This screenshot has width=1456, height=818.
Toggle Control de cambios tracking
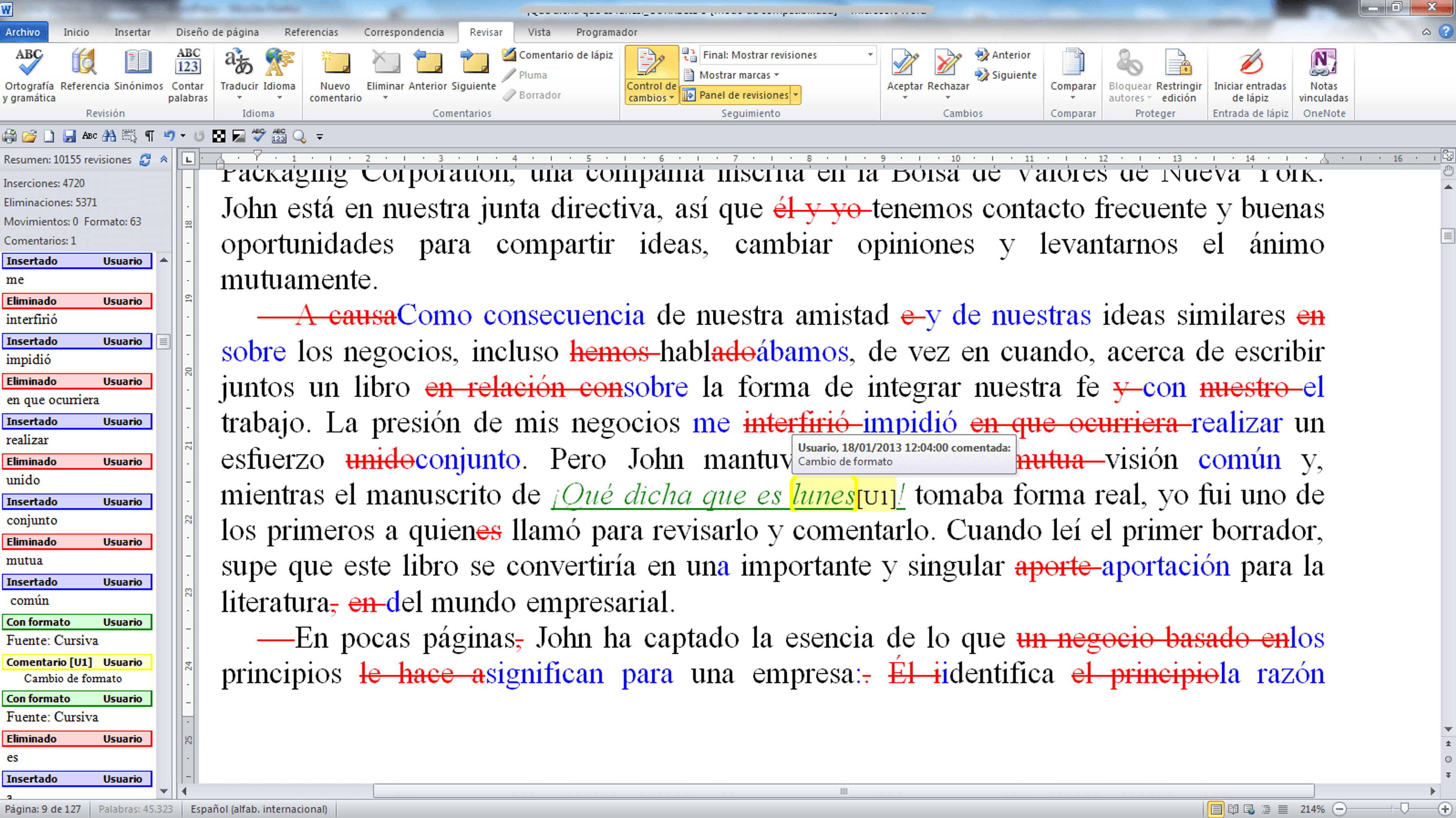tap(651, 76)
